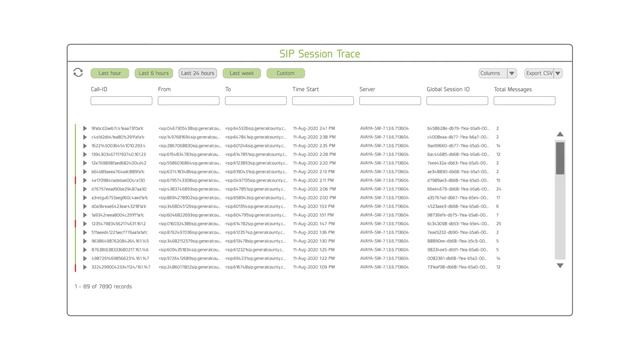640x360 pixels.
Task: Click the To column header
Action: pyautogui.click(x=228, y=89)
